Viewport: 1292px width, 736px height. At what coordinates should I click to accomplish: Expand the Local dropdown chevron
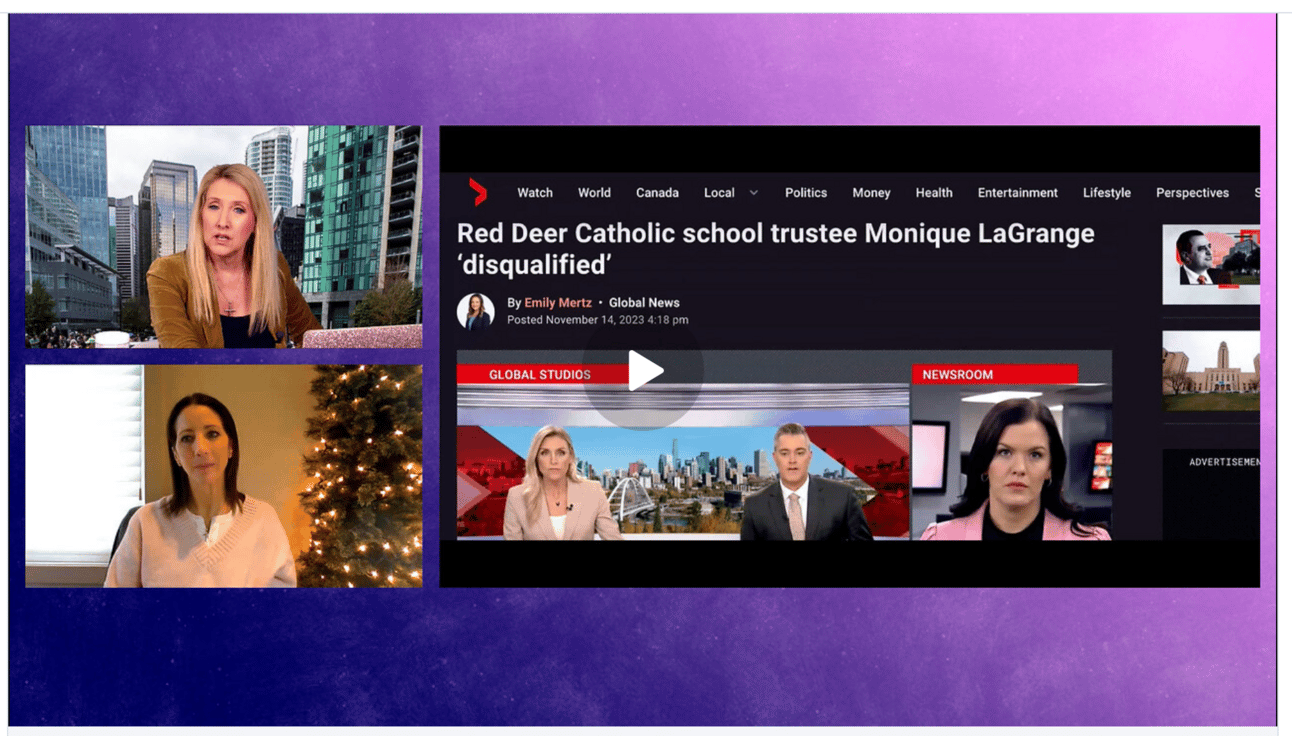(x=754, y=193)
